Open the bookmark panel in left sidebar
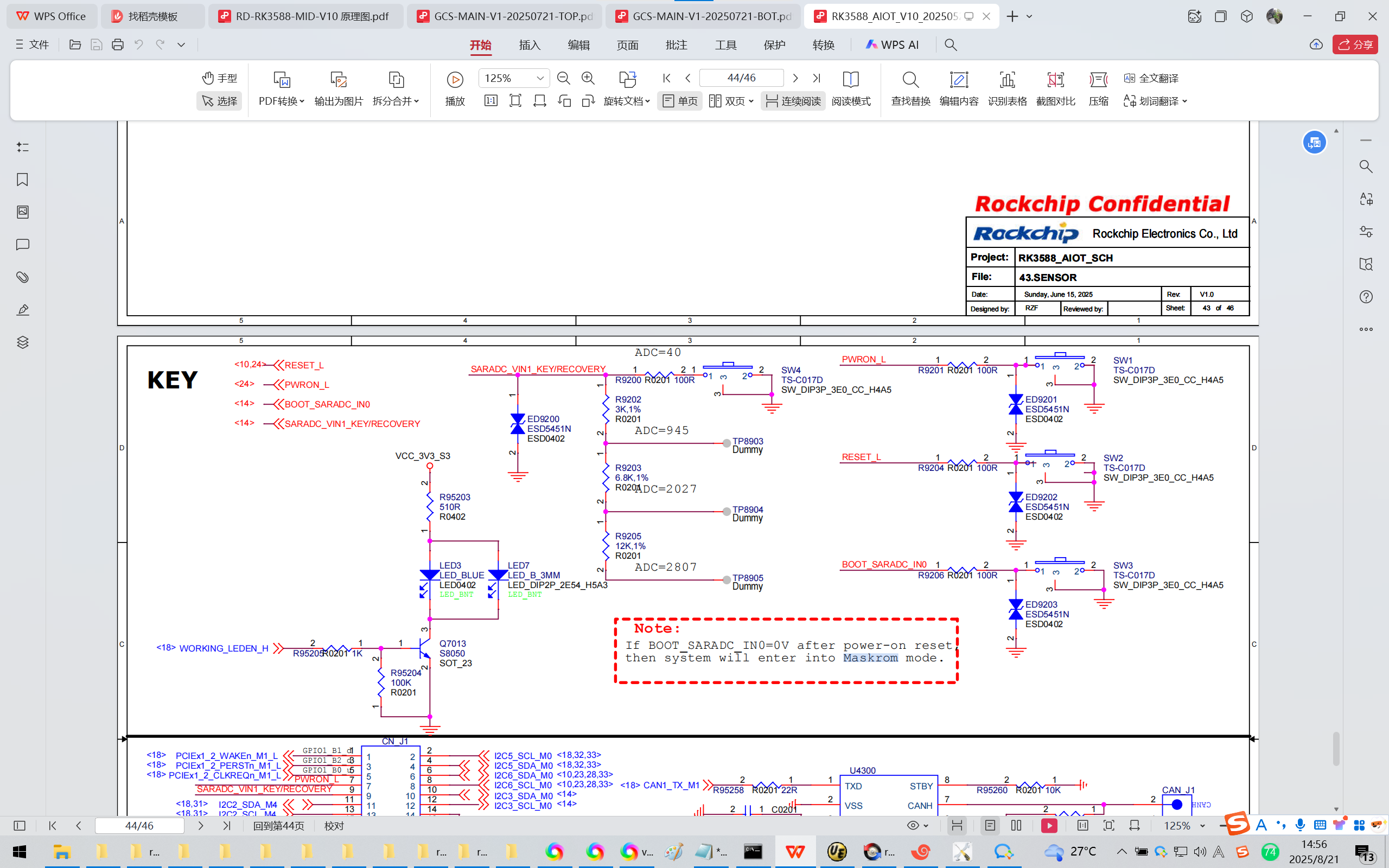1389x868 pixels. (22, 180)
